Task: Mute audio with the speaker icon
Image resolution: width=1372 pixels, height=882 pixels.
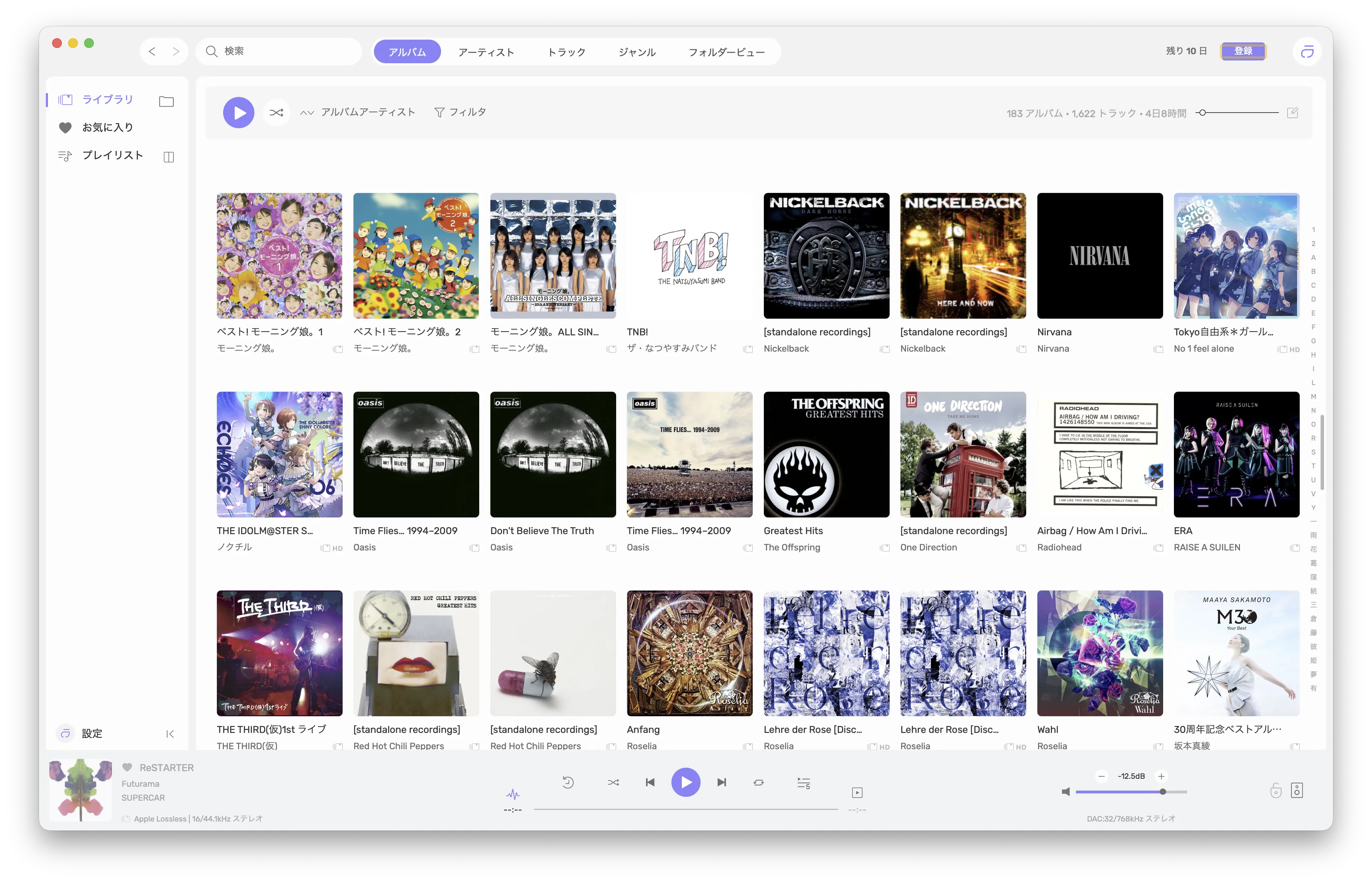Action: [x=1065, y=792]
